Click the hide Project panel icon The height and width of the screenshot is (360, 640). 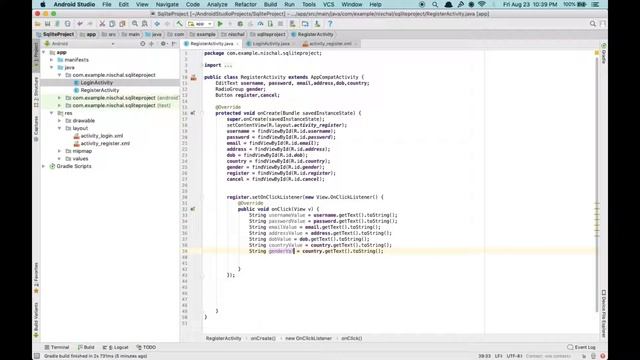coord(174,44)
